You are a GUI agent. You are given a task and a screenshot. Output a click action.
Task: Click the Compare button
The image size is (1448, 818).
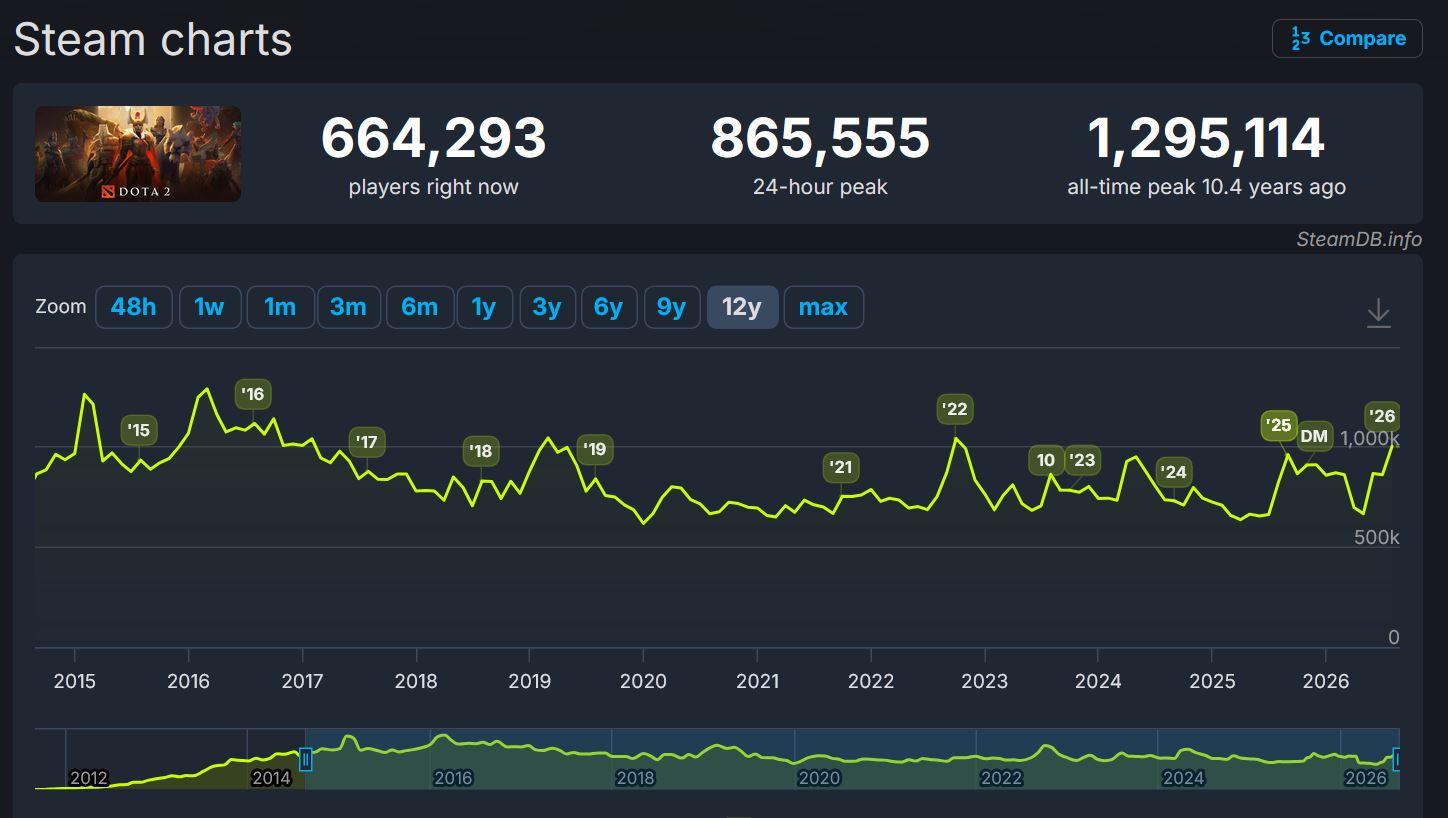point(1347,38)
